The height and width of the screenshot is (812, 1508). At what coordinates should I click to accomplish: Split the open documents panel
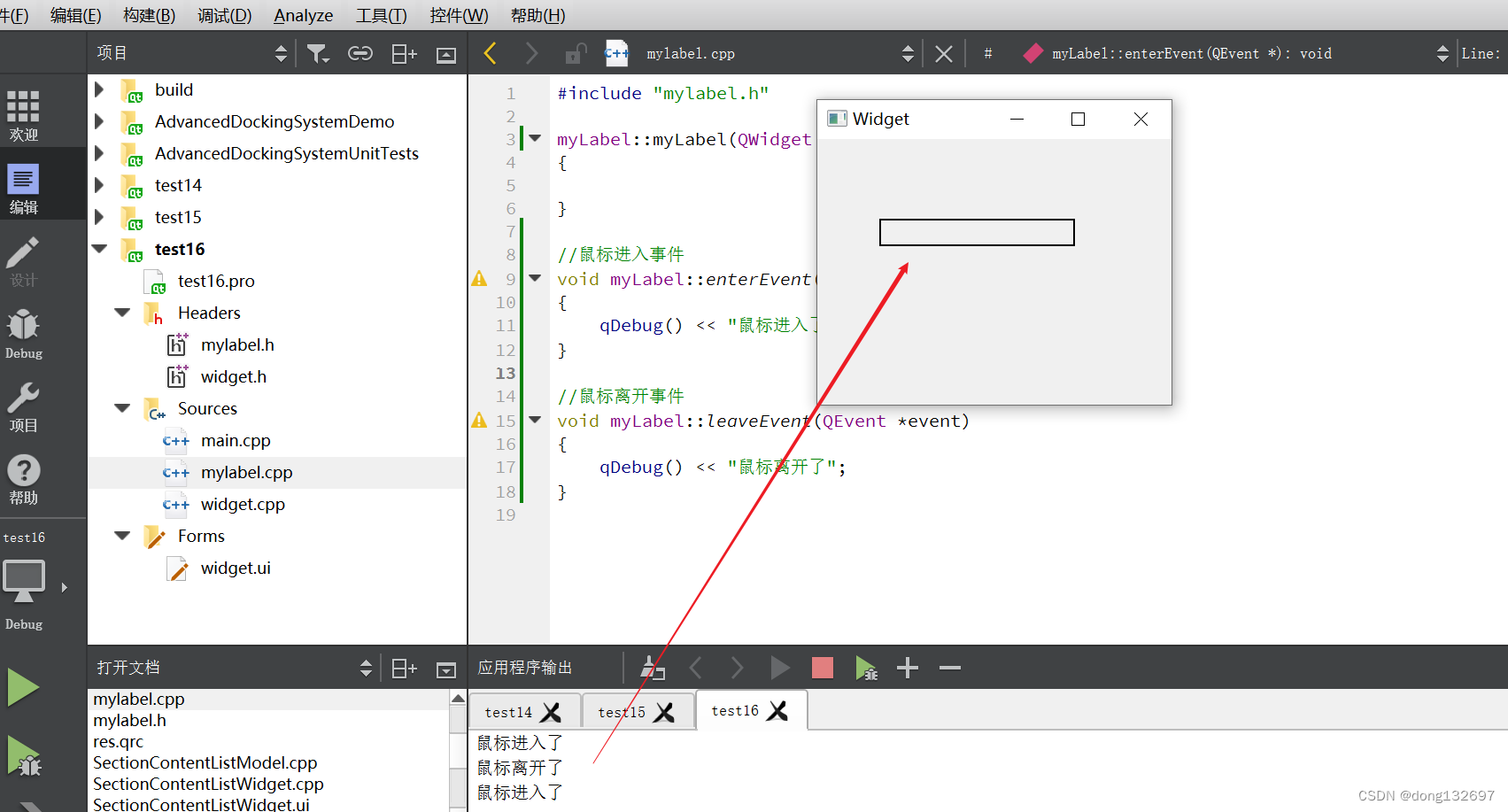point(404,669)
